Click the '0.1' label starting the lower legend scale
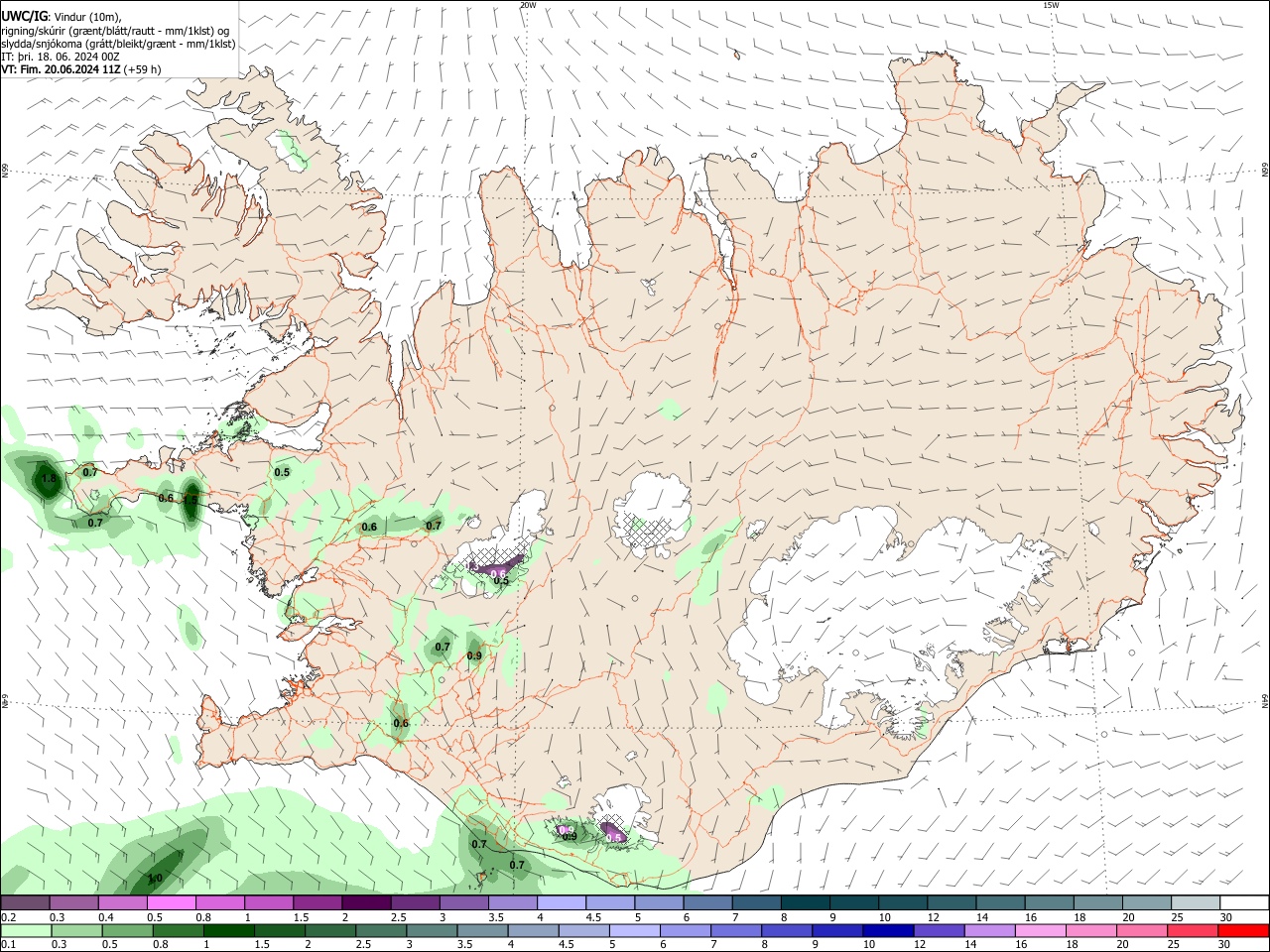Viewport: 1270px width, 952px height. (x=8, y=945)
